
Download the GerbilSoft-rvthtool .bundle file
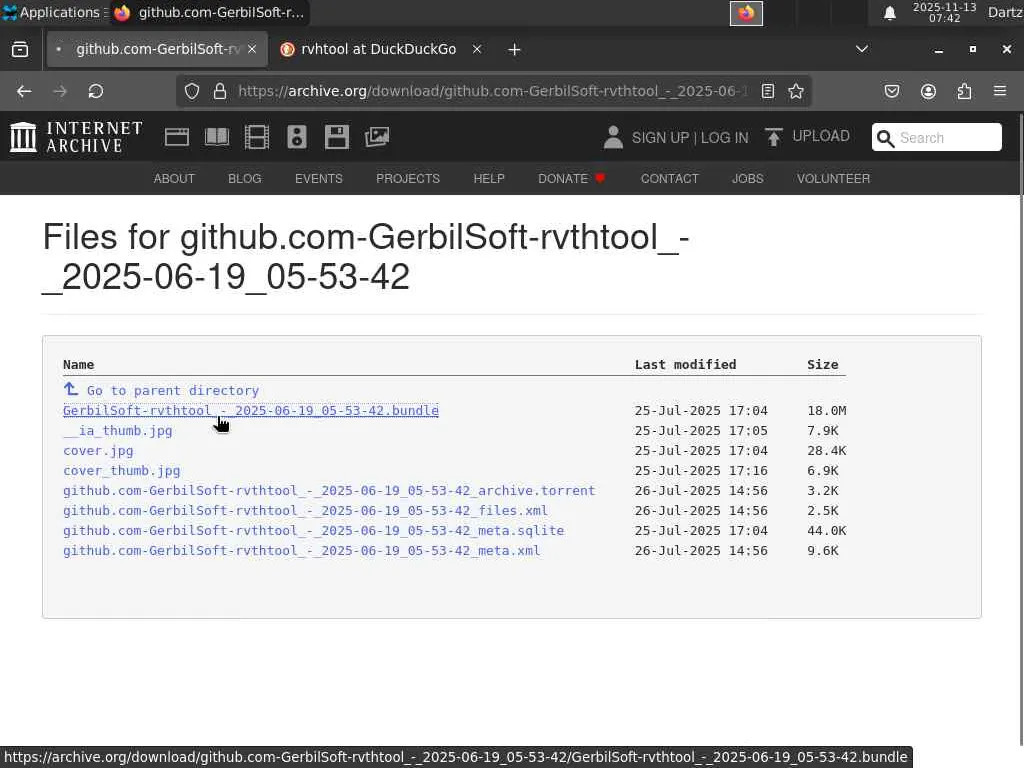[251, 411]
